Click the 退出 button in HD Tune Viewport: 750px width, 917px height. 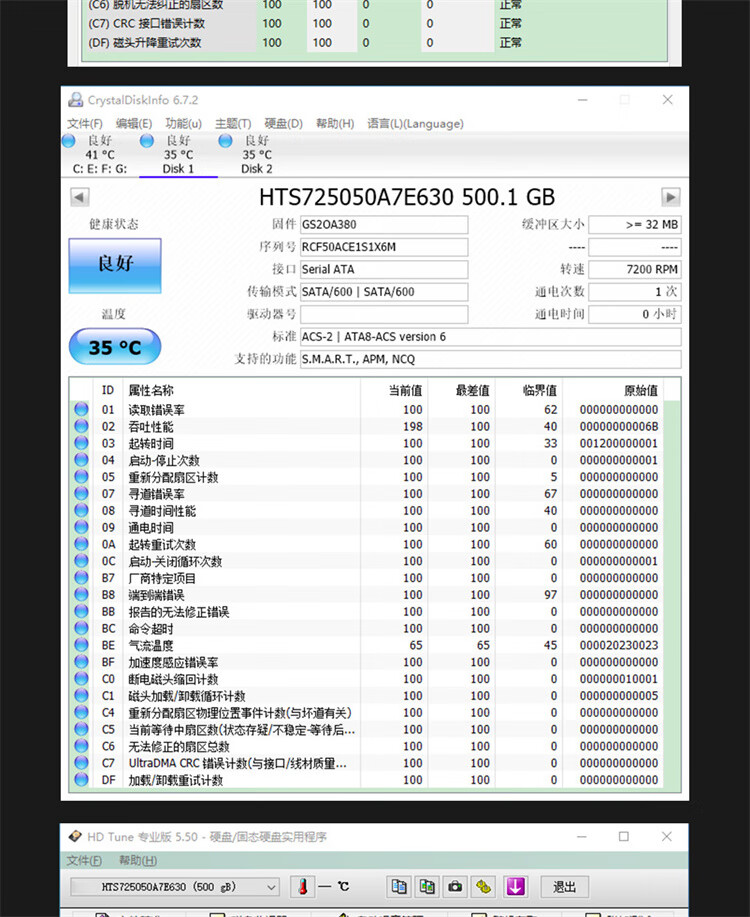(x=564, y=887)
